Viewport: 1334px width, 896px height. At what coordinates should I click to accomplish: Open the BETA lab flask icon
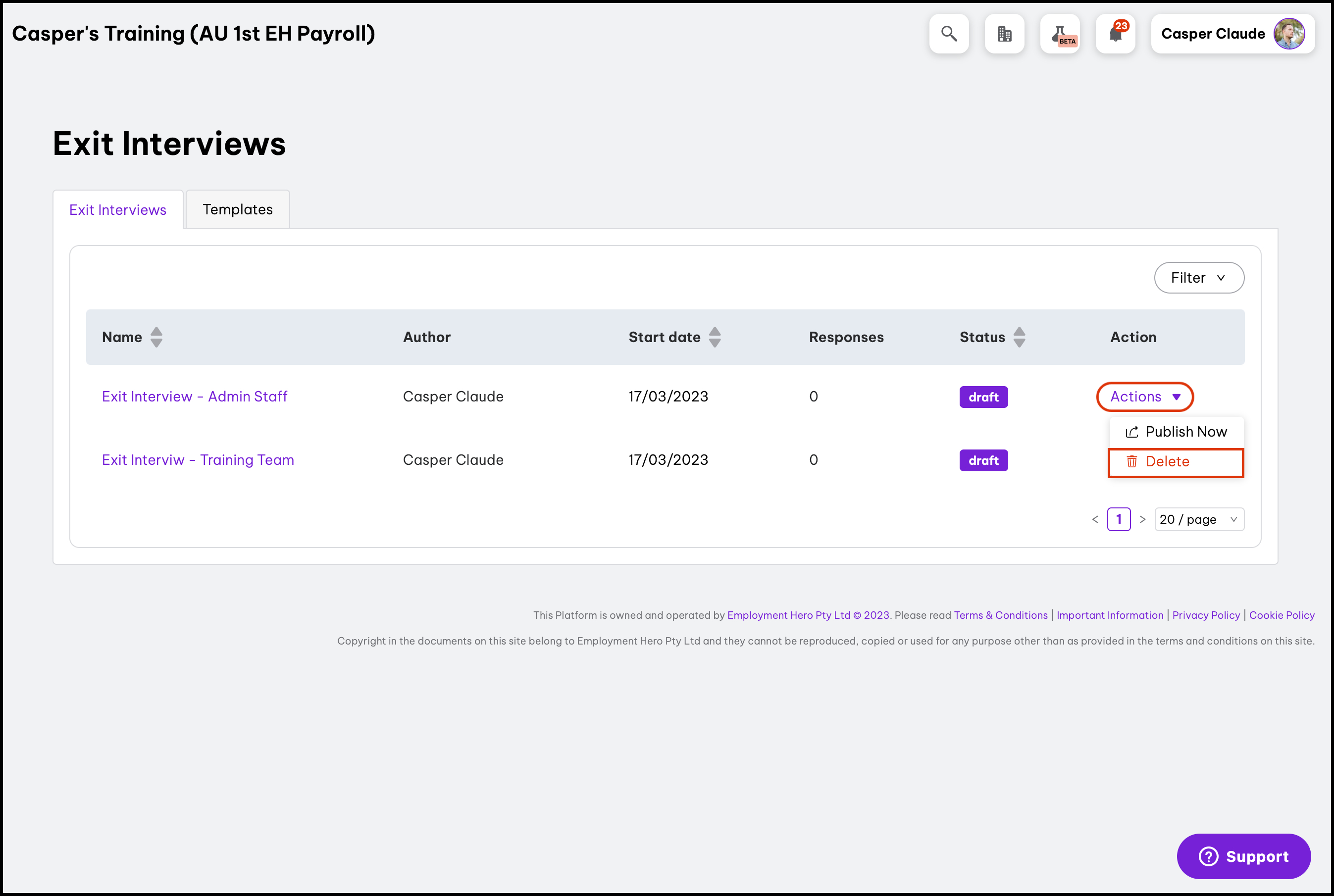[x=1060, y=34]
